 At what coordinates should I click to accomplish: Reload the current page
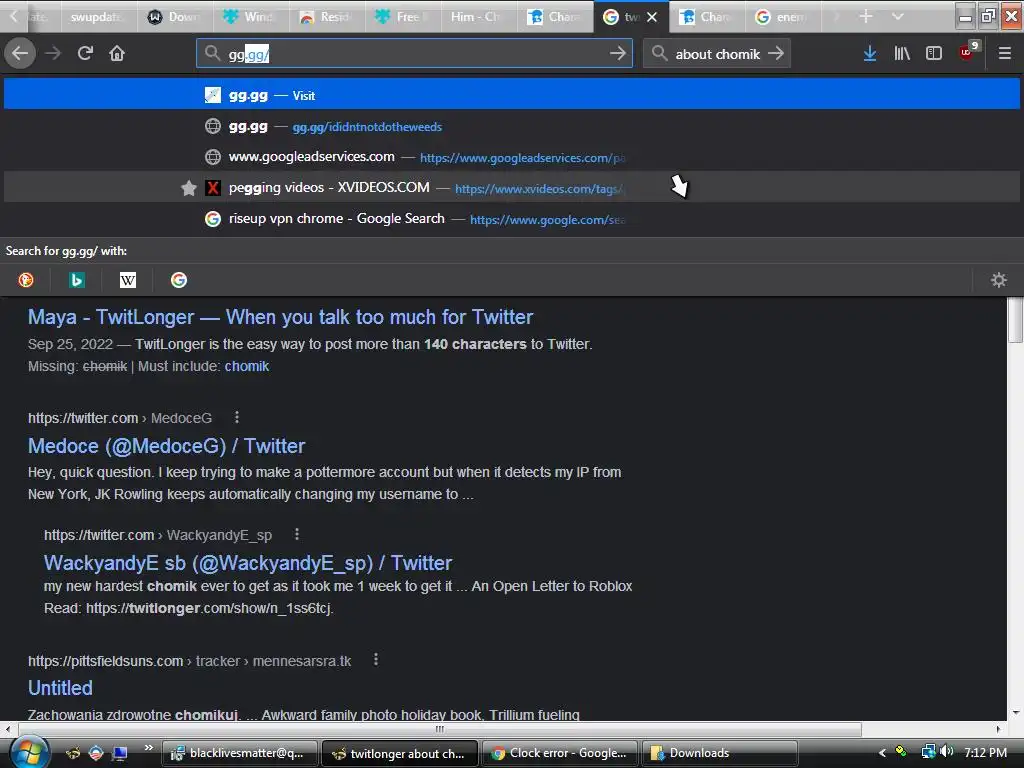85,54
